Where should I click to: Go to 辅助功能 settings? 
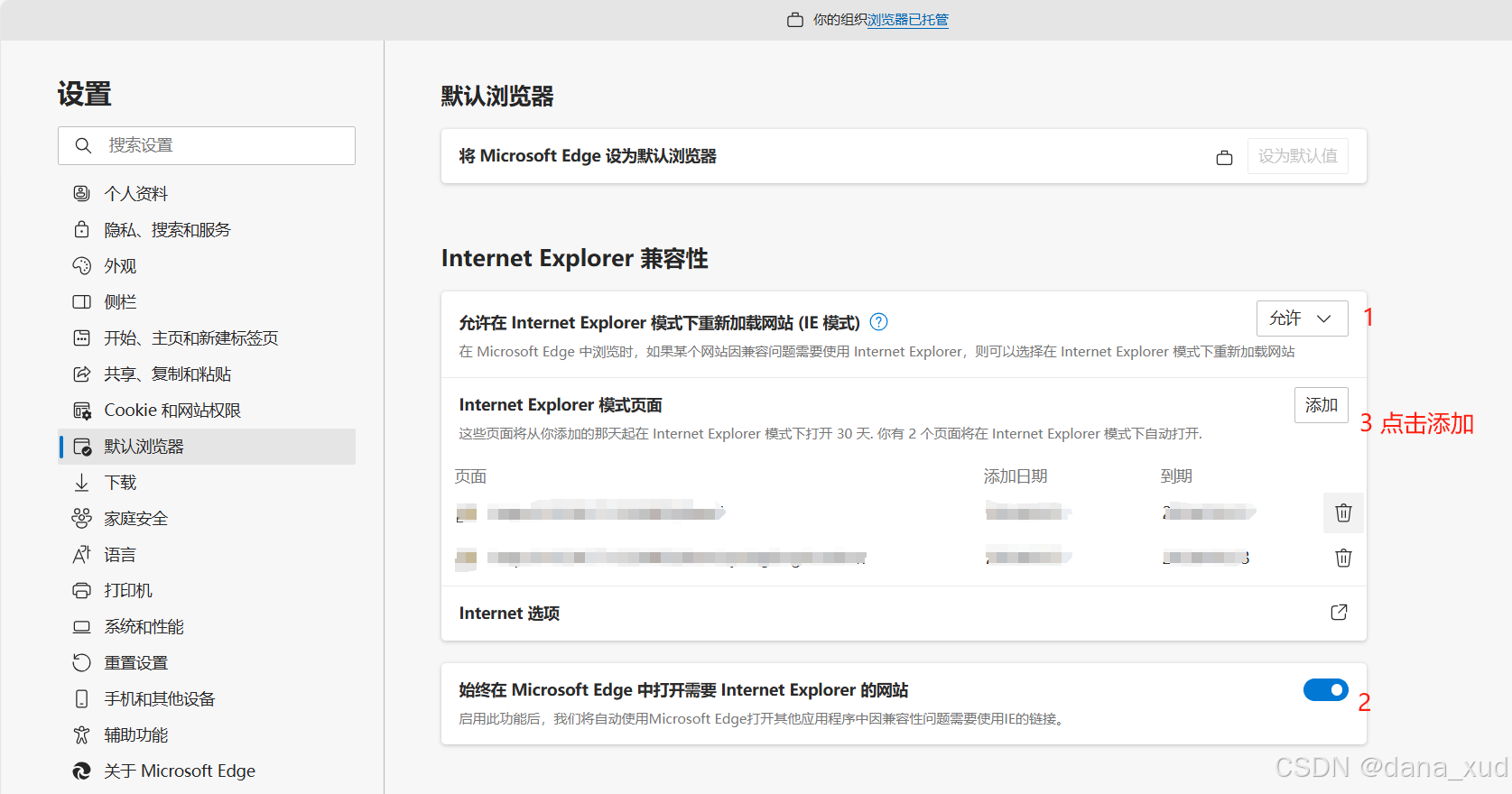(x=207, y=734)
